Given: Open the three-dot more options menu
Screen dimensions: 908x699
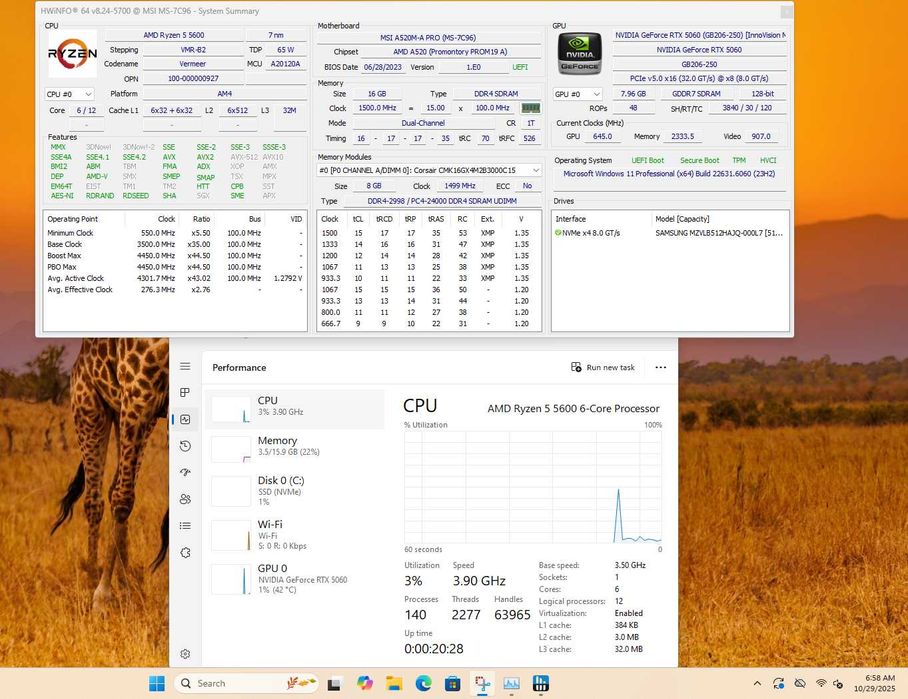Looking at the screenshot, I should point(661,367).
